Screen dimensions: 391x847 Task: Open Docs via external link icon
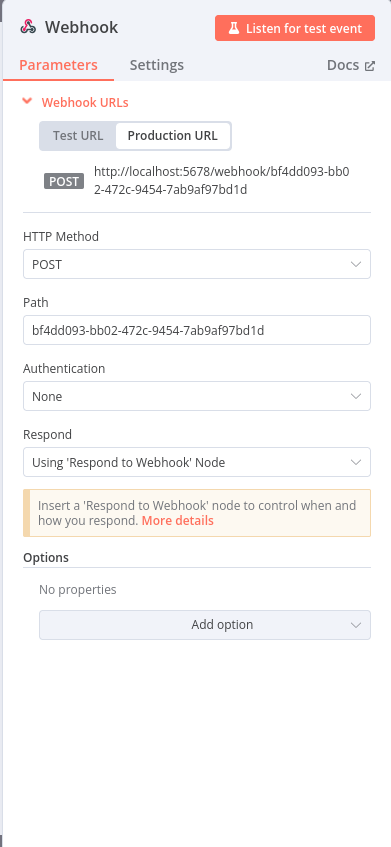369,66
